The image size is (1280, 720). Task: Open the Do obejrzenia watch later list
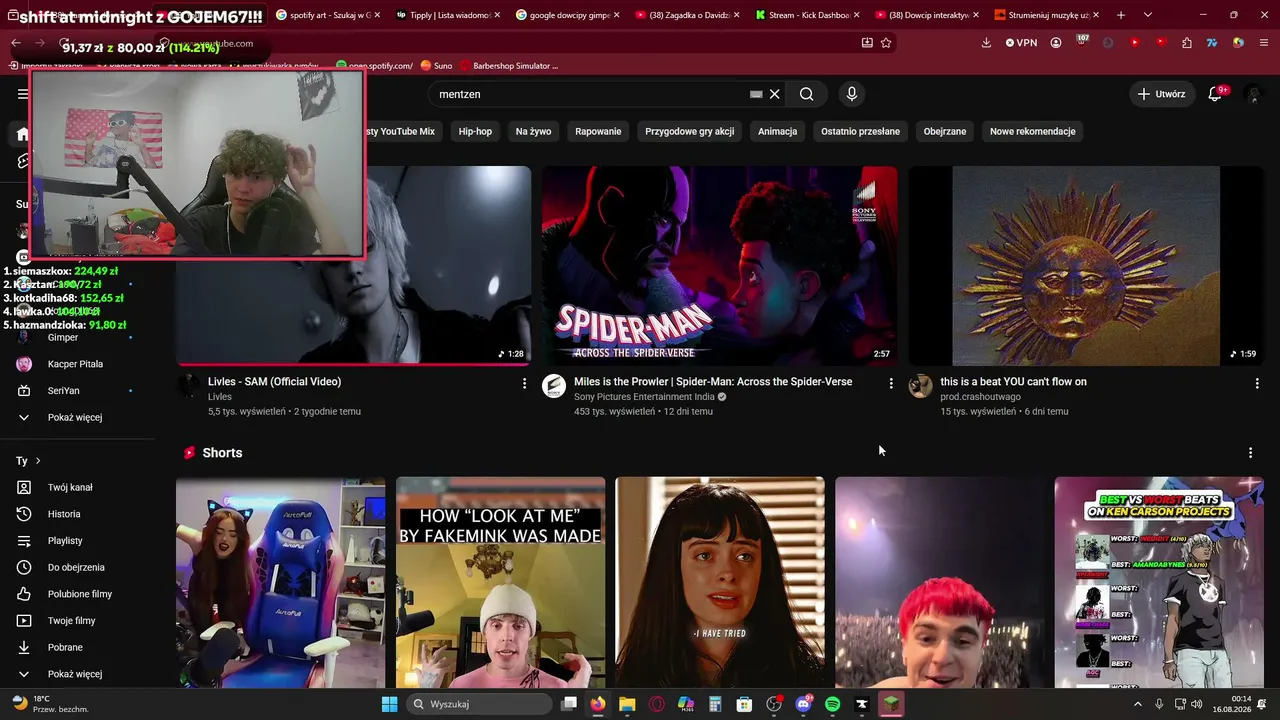click(77, 567)
